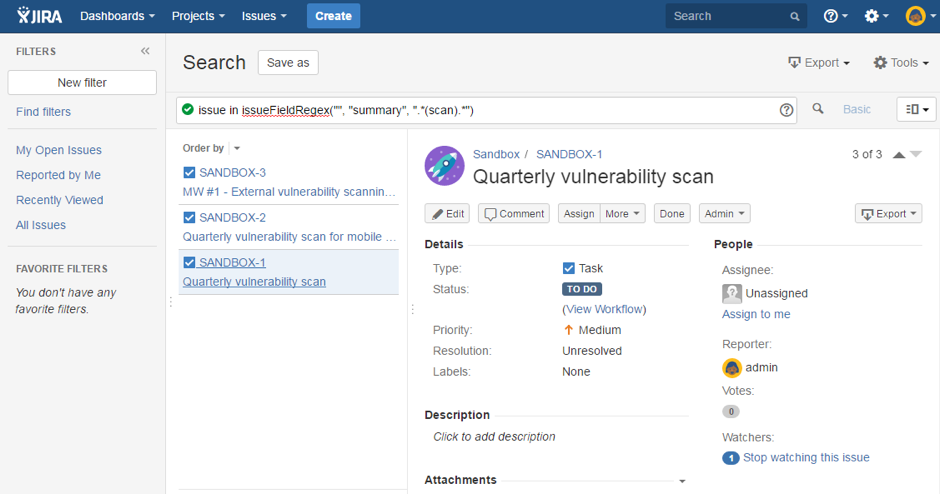Viewport: 940px width, 494px height.
Task: Open the issue Export dropdown
Action: tap(888, 213)
